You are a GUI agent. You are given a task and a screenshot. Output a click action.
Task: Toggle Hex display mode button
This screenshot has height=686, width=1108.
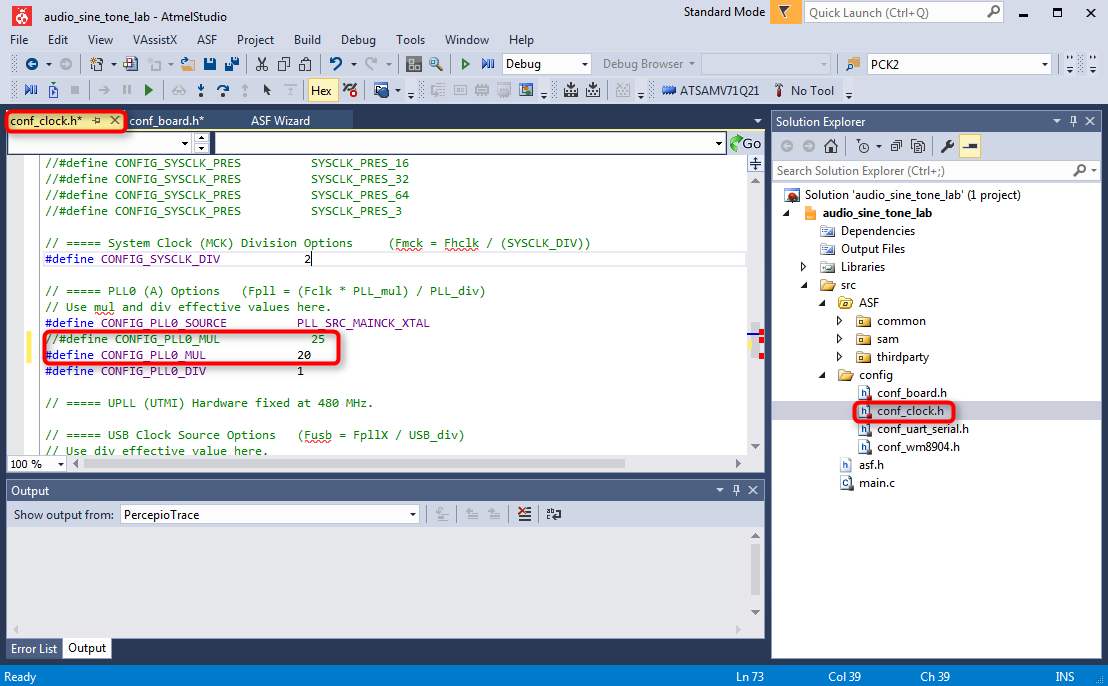321,90
